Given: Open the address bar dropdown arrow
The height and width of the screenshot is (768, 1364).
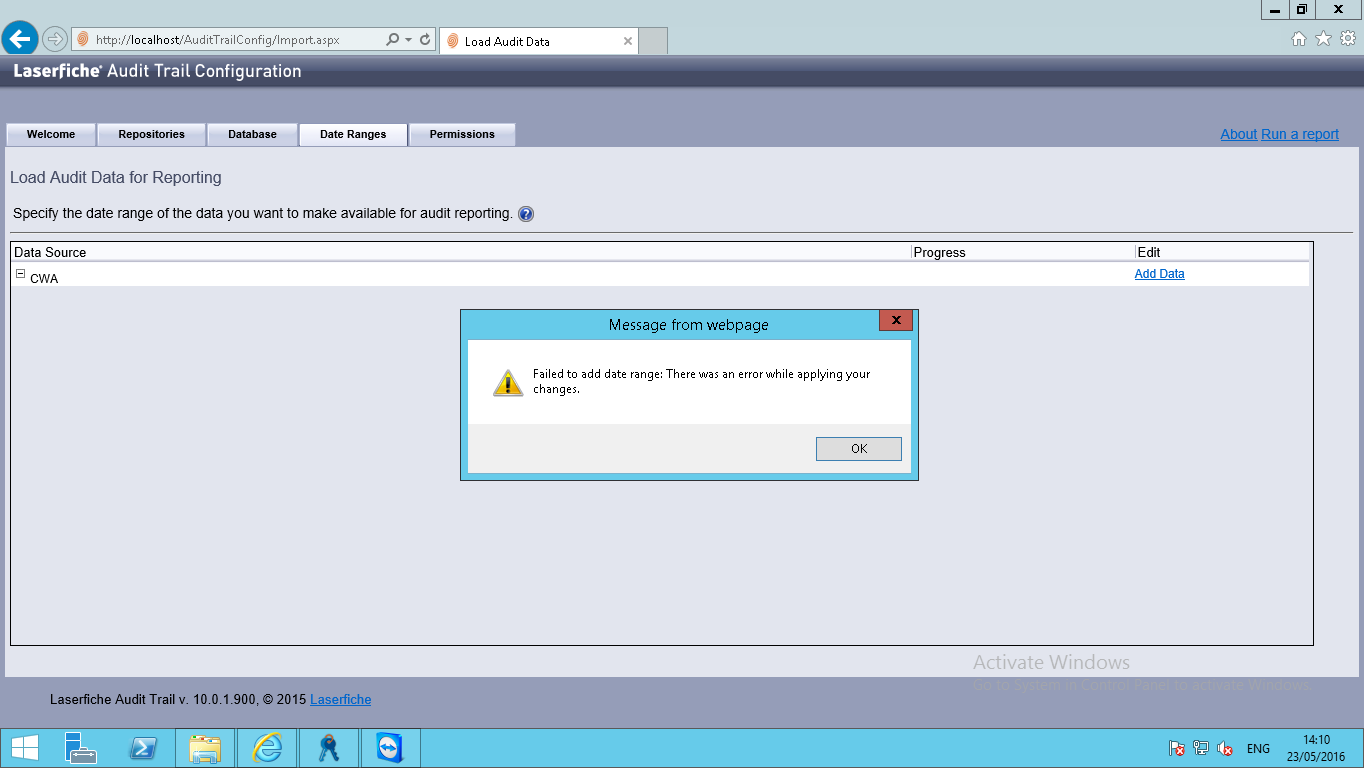Looking at the screenshot, I should point(408,40).
